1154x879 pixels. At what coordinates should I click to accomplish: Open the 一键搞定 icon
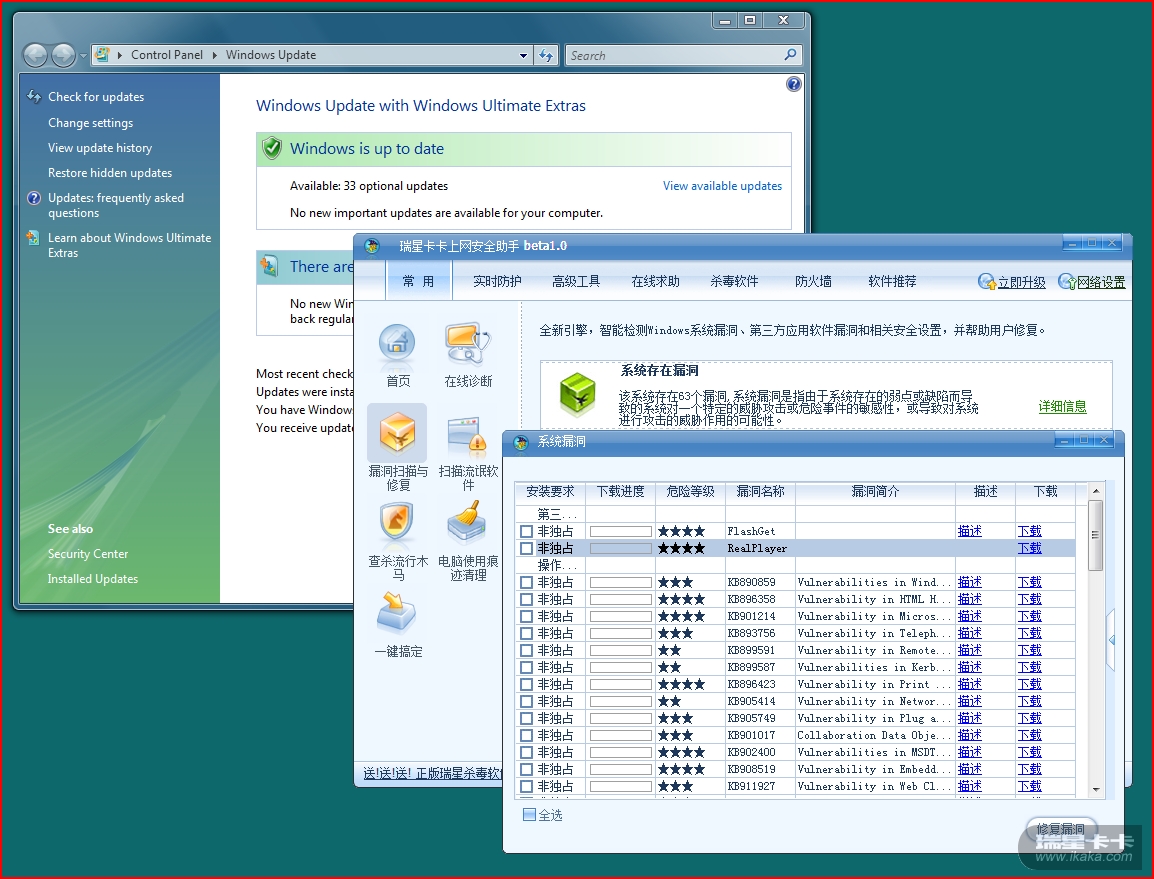click(x=397, y=613)
